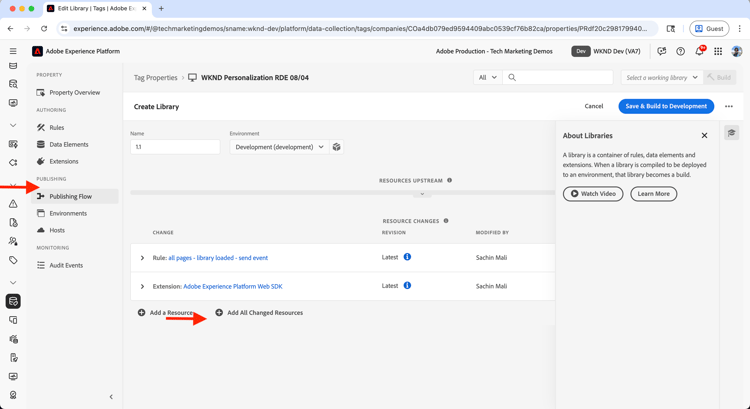Click Cancel
Viewport: 750px width, 409px height.
[x=594, y=106]
